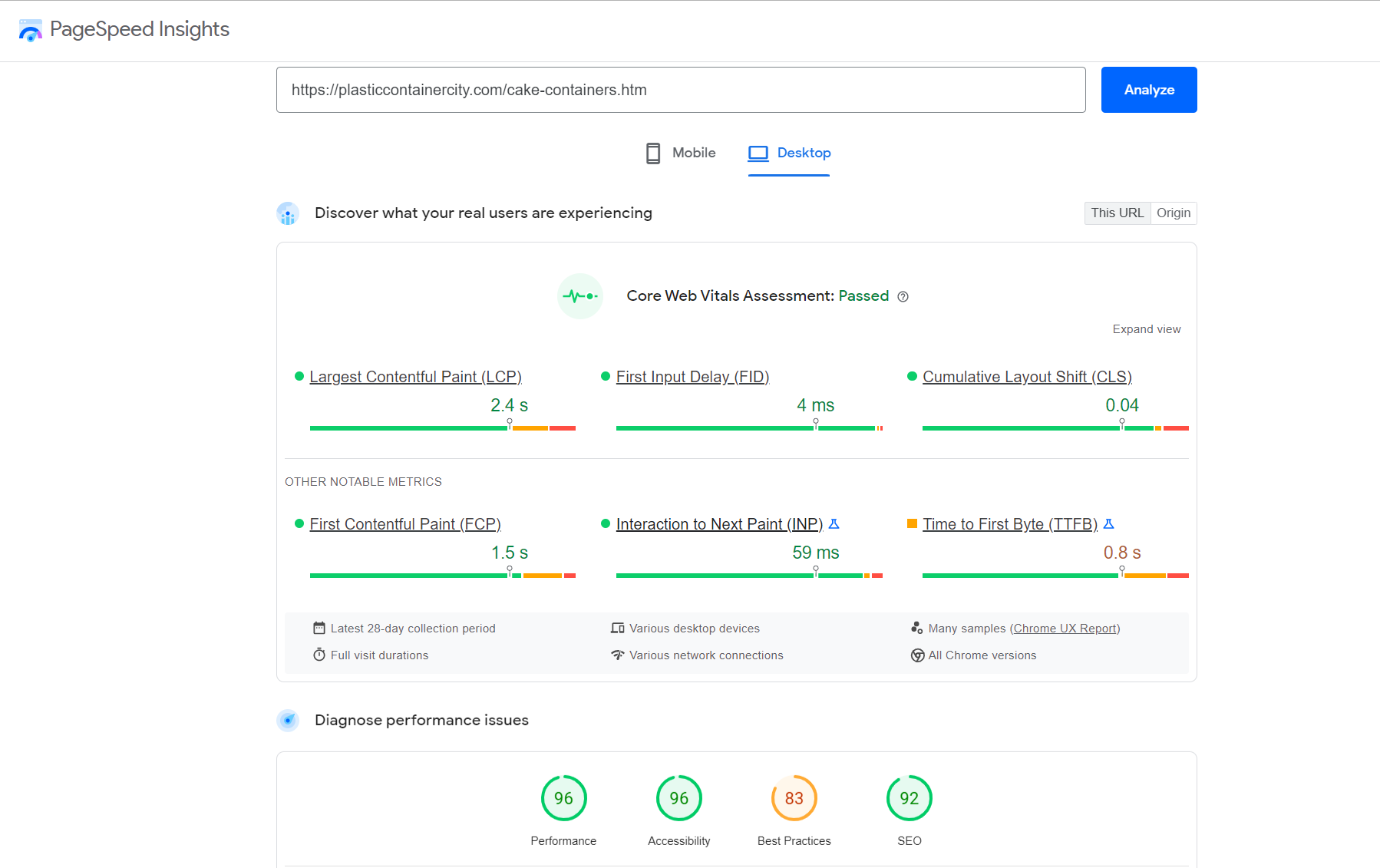The image size is (1380, 868).
Task: Click the FID value 4 ms
Action: tap(816, 405)
